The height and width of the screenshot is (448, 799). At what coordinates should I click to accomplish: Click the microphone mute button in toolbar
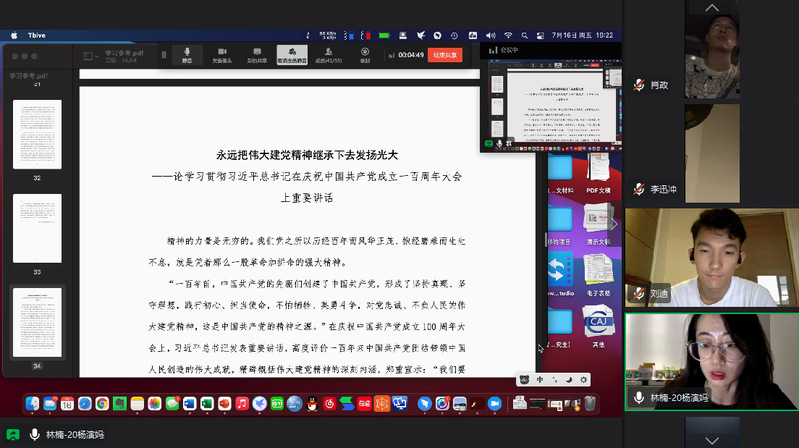187,54
